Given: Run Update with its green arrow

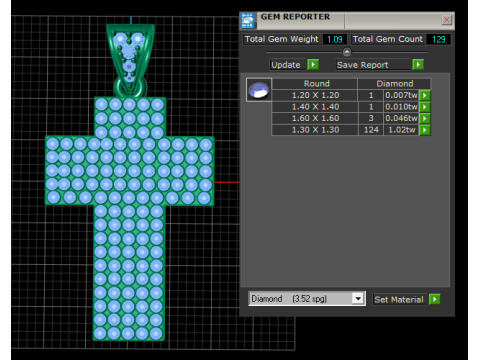Looking at the screenshot, I should 313,64.
